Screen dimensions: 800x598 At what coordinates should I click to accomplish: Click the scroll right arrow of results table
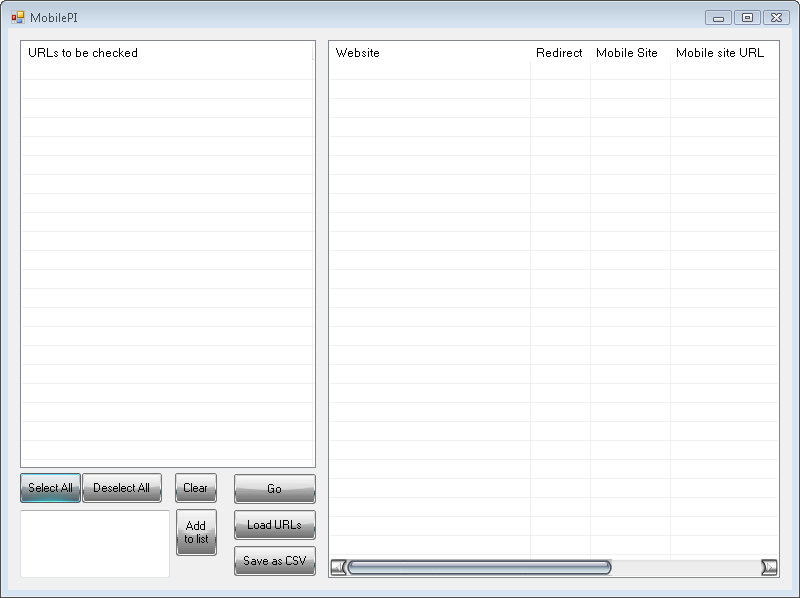[769, 567]
